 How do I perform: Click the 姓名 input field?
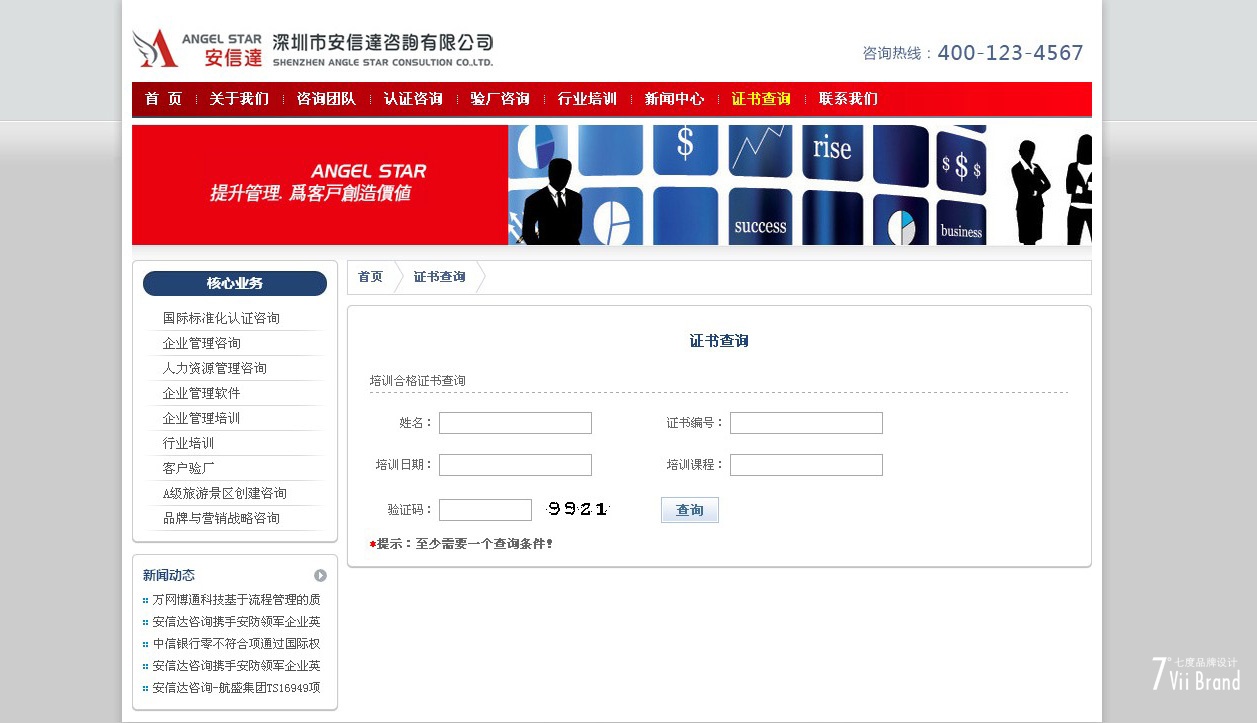[515, 423]
